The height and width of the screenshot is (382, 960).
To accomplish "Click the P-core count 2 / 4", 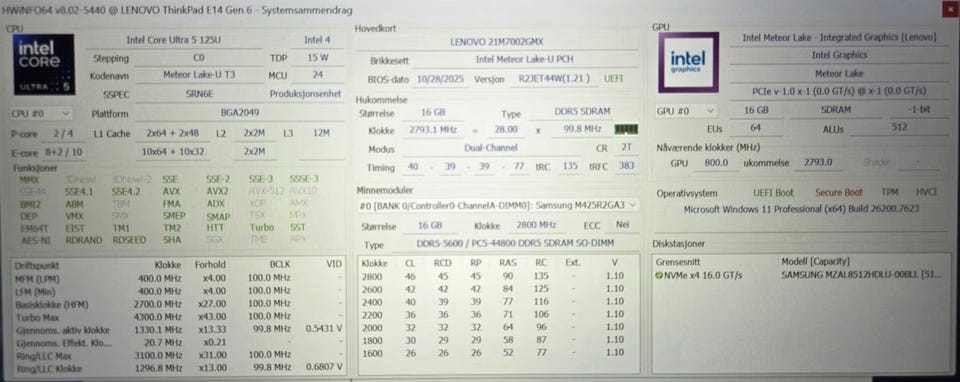I will [63, 133].
